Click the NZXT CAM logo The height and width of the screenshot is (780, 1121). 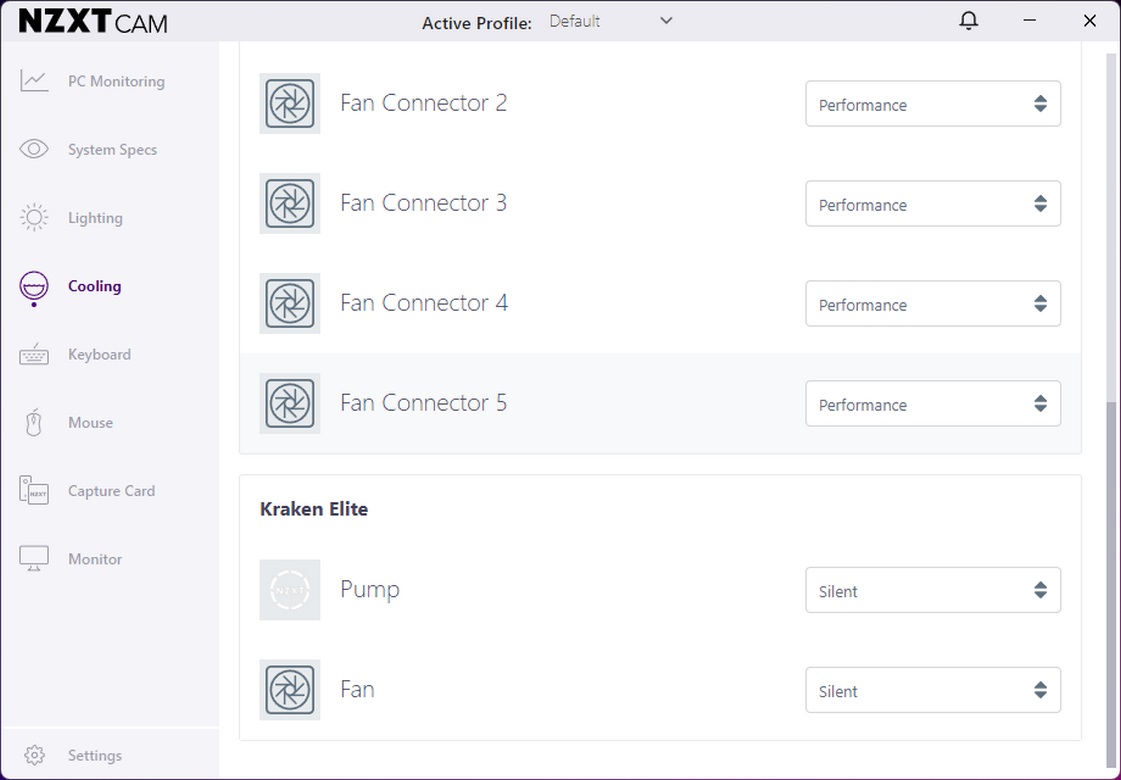pos(93,21)
